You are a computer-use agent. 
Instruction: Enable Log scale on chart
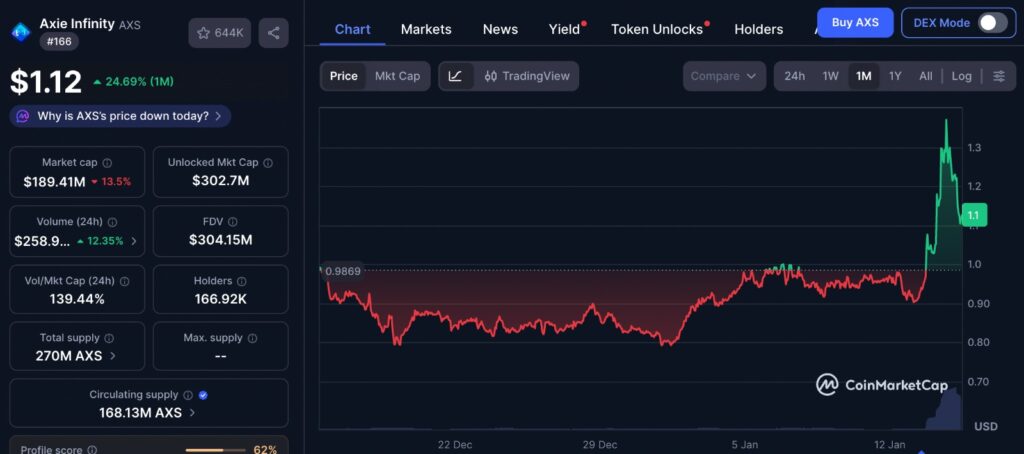(961, 76)
